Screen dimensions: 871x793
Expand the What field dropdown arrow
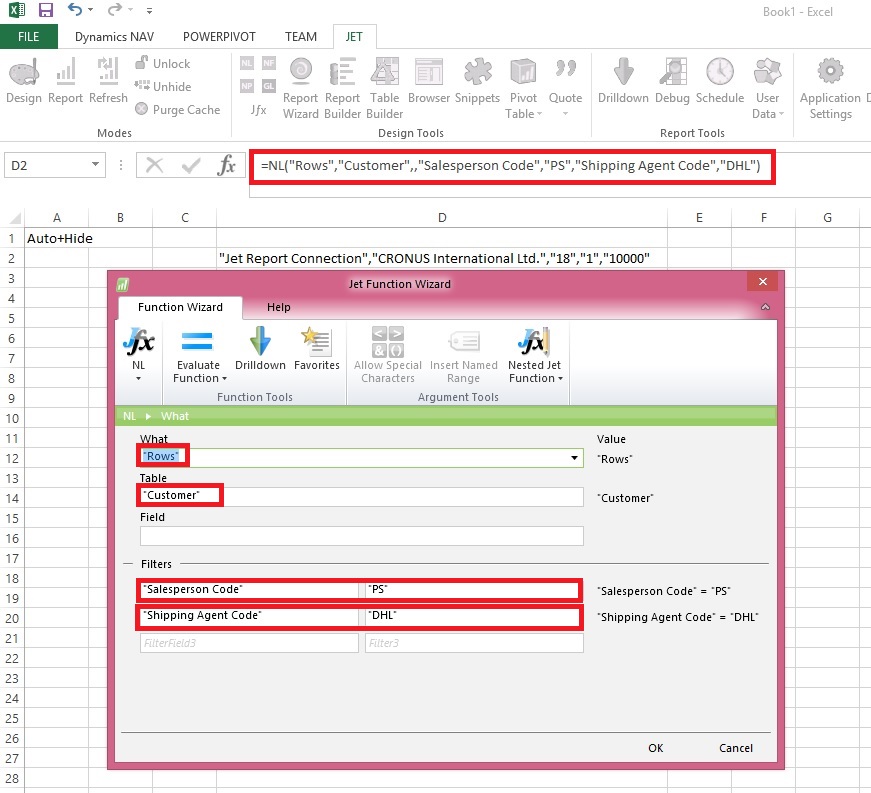(x=574, y=458)
